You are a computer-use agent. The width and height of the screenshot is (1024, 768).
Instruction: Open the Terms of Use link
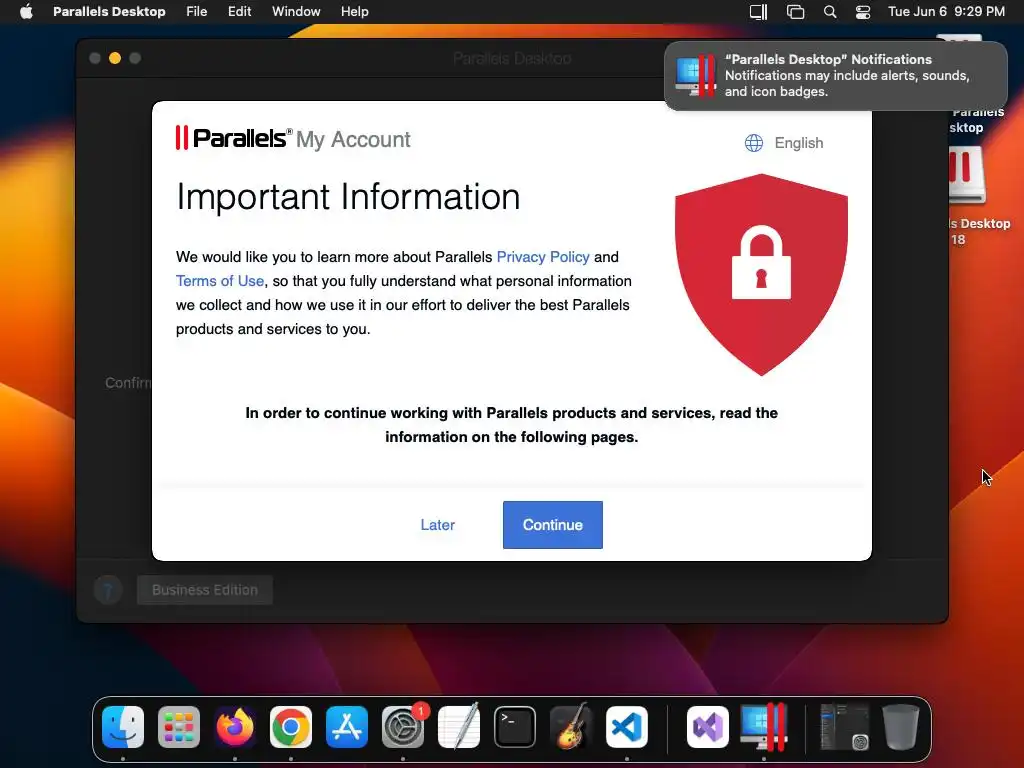pos(220,281)
